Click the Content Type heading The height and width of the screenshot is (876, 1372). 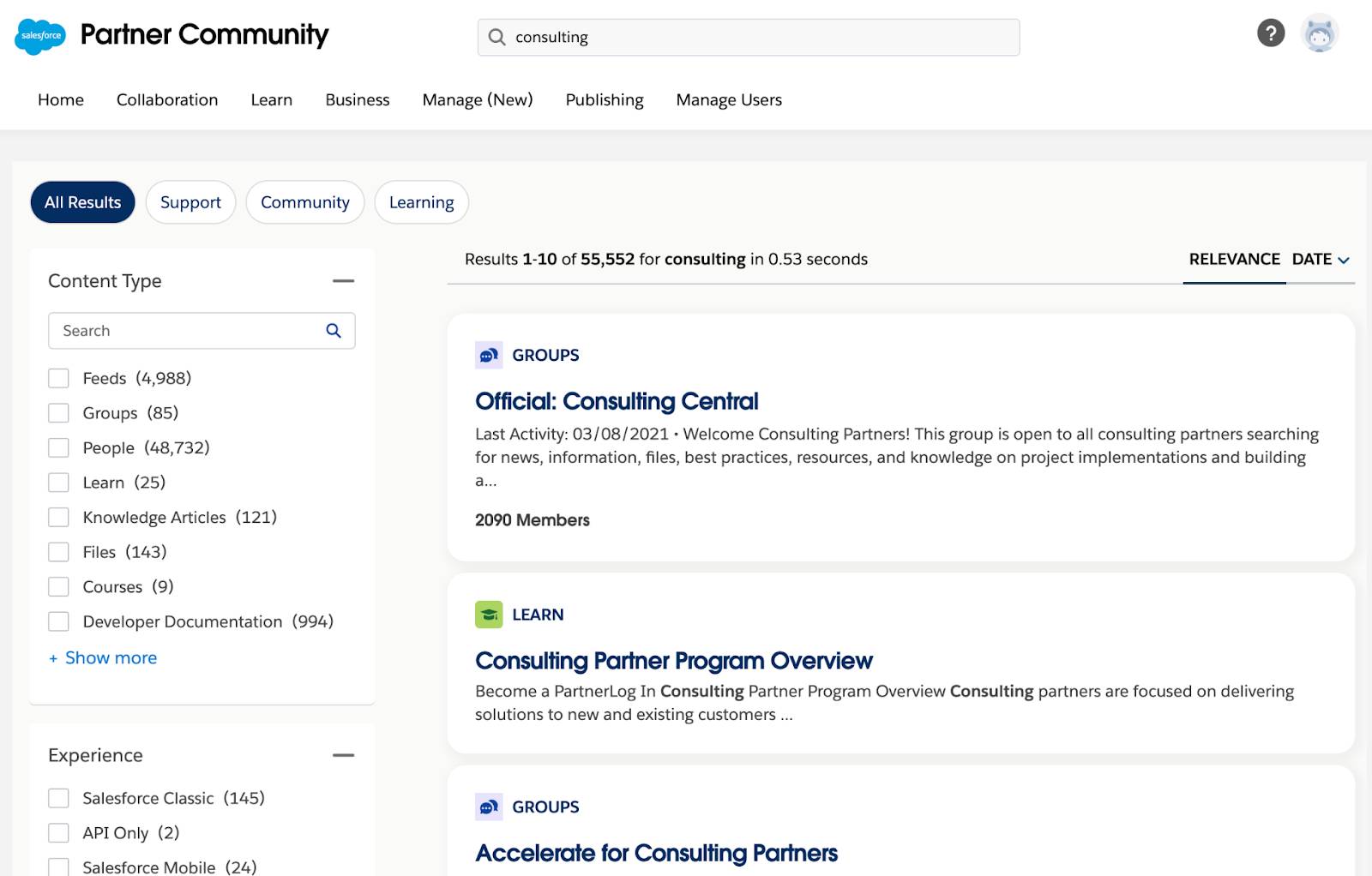[105, 281]
